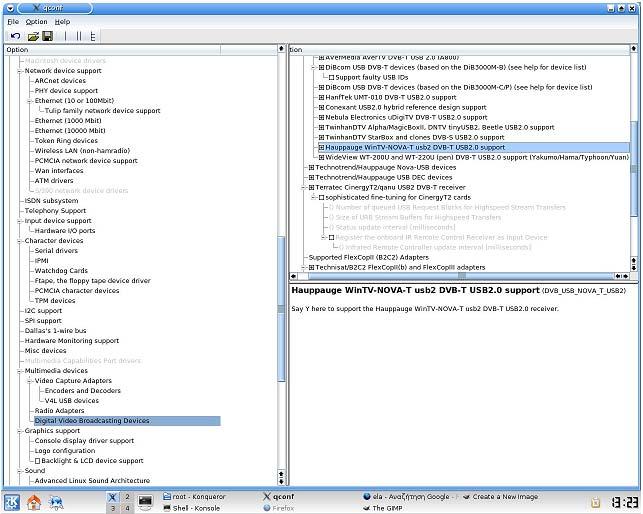Toggle Technotrend/Hauppauge USB DEC devices checkbox
The height and width of the screenshot is (514, 643).
(311, 178)
